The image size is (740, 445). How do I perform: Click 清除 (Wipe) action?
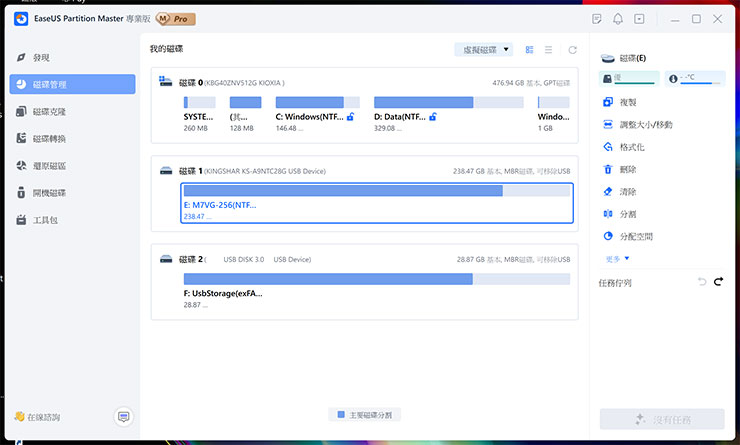(x=620, y=192)
